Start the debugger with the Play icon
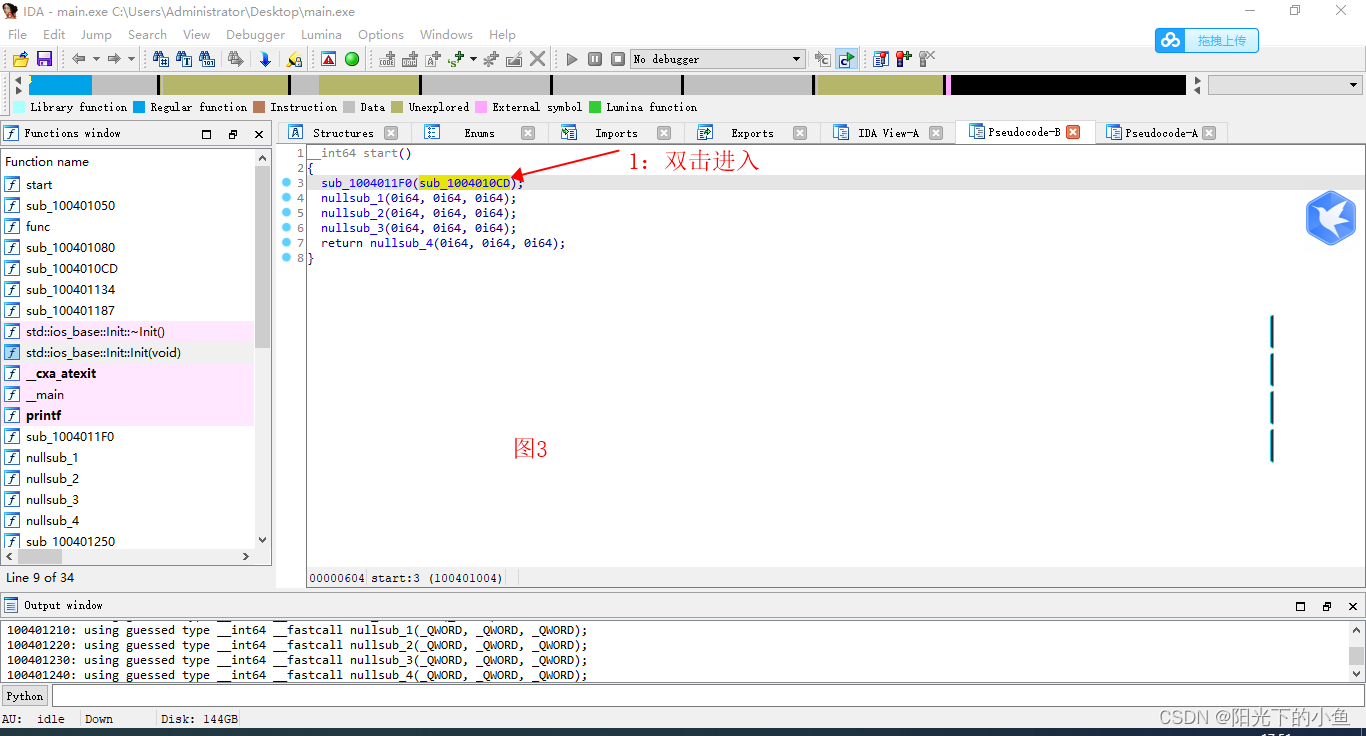This screenshot has height=736, width=1366. [571, 58]
